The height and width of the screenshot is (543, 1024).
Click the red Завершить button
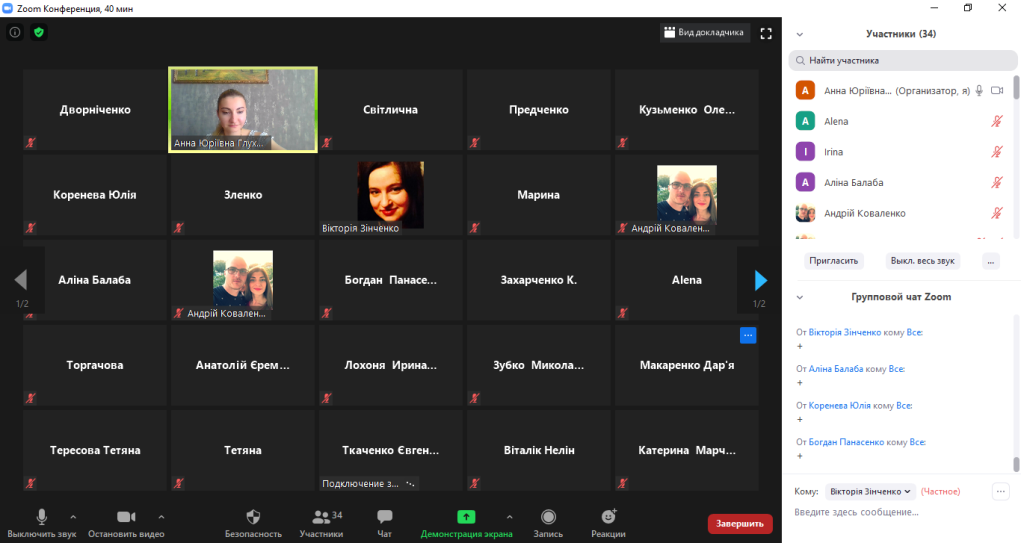point(740,523)
